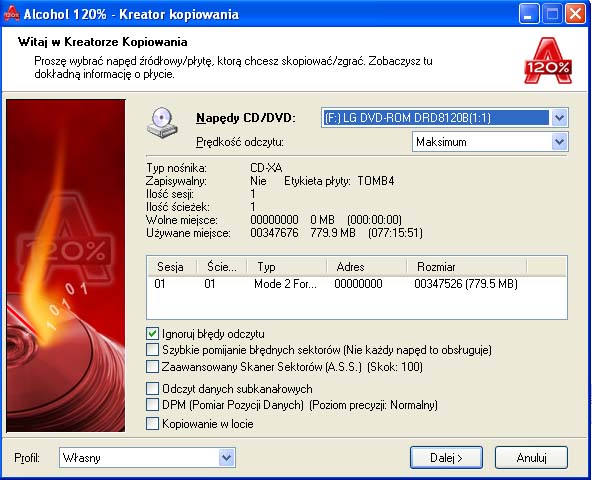Close the Kreator kopiowania window
The height and width of the screenshot is (480, 592).
(x=575, y=14)
